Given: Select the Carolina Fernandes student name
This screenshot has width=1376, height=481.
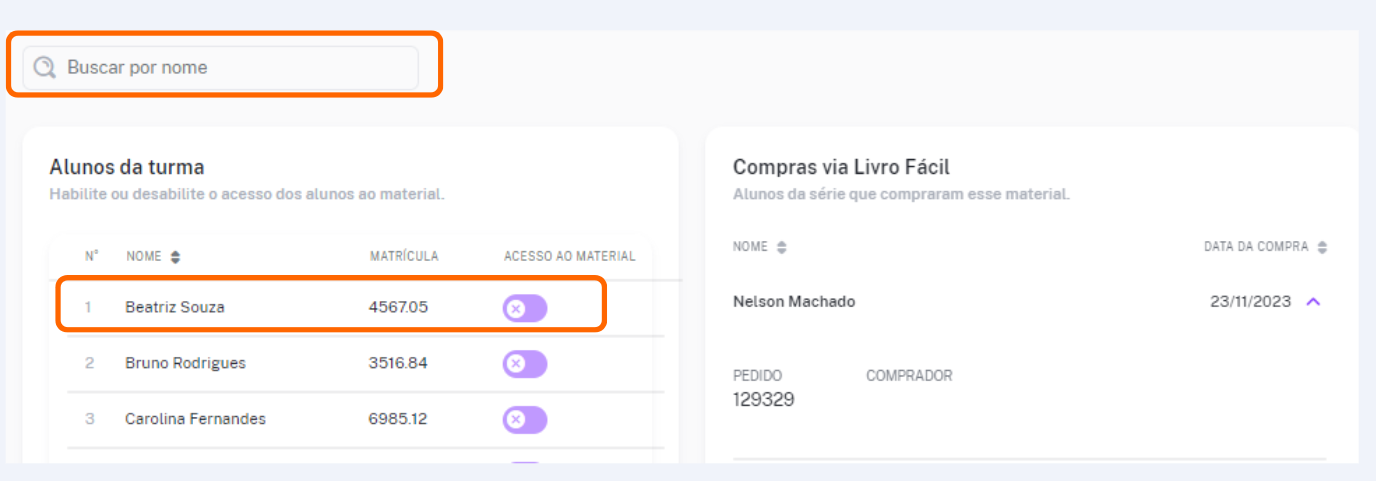Looking at the screenshot, I should coord(196,420).
